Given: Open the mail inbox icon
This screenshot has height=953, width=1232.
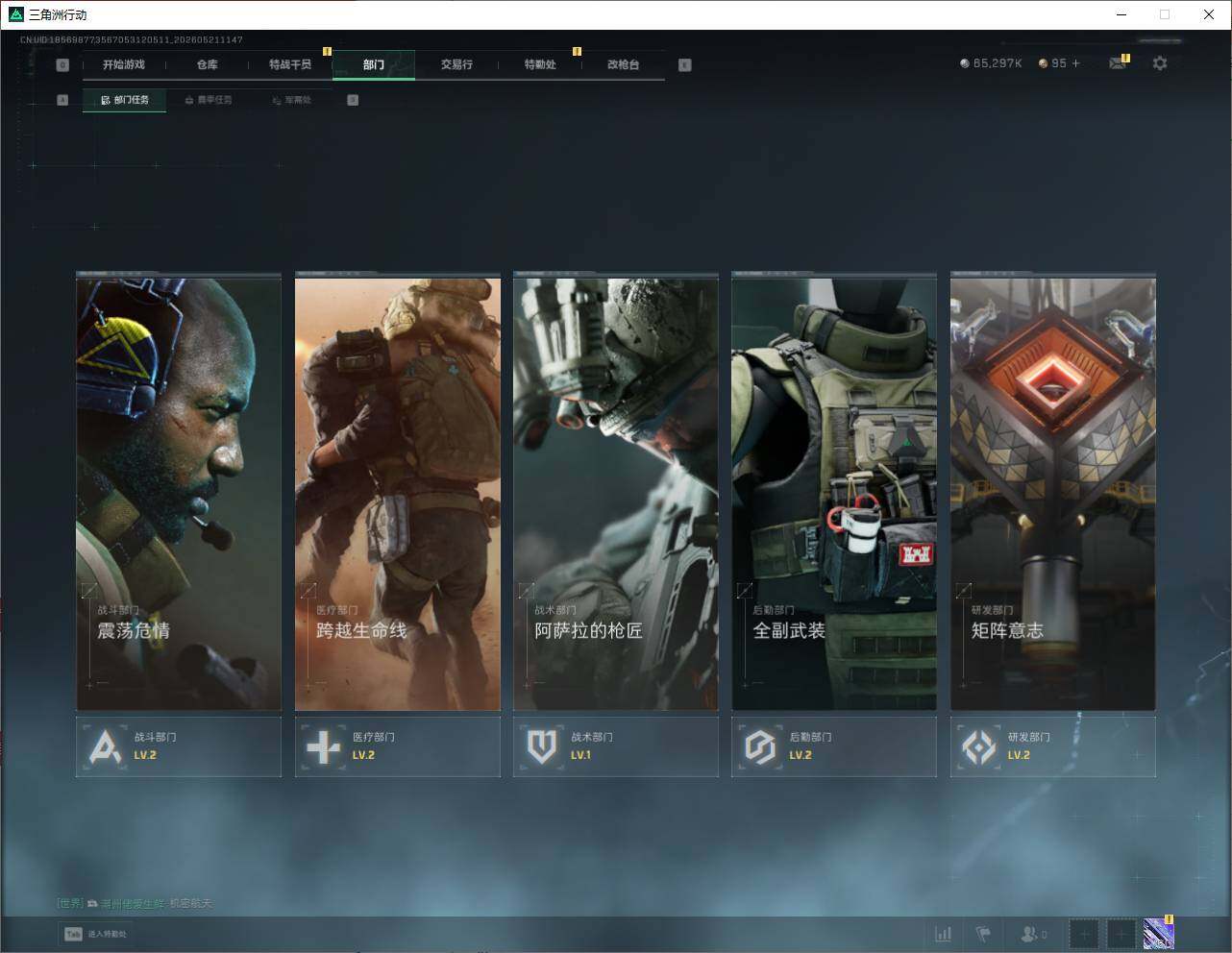Looking at the screenshot, I should coord(1117,63).
